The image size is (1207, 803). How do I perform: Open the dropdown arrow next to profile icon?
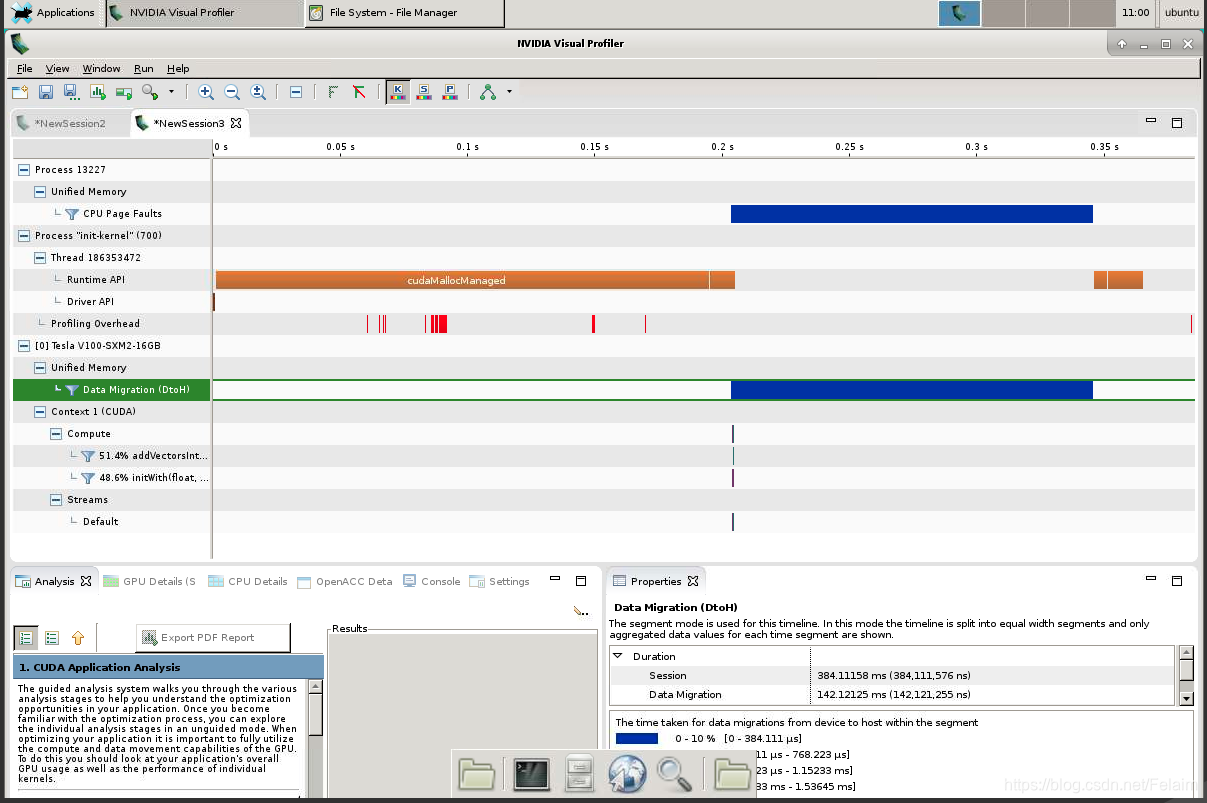(171, 92)
